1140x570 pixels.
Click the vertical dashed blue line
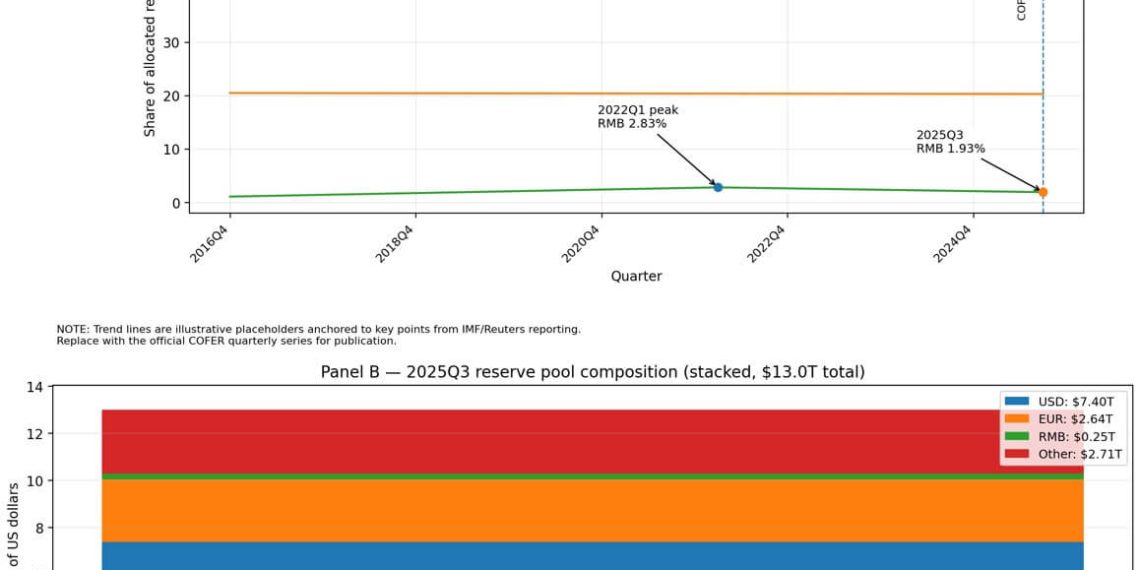tap(1043, 60)
